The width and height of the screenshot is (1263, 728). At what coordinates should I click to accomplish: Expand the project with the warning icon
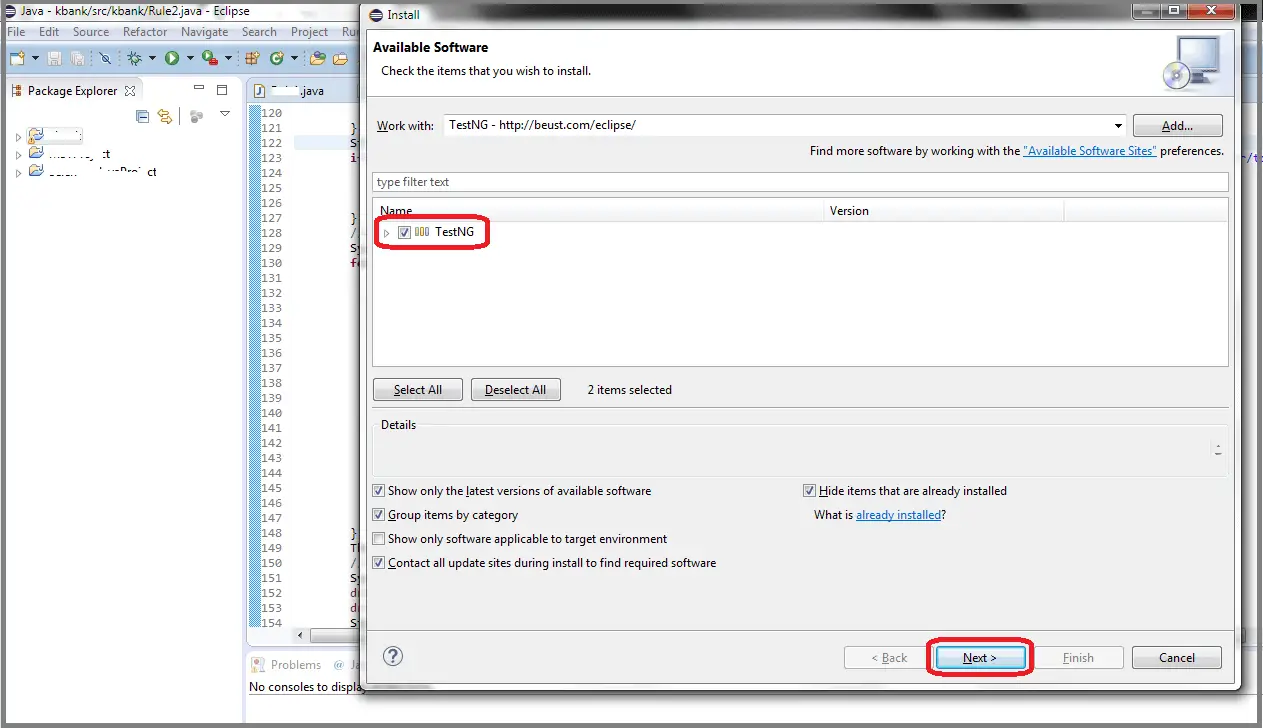(x=19, y=136)
